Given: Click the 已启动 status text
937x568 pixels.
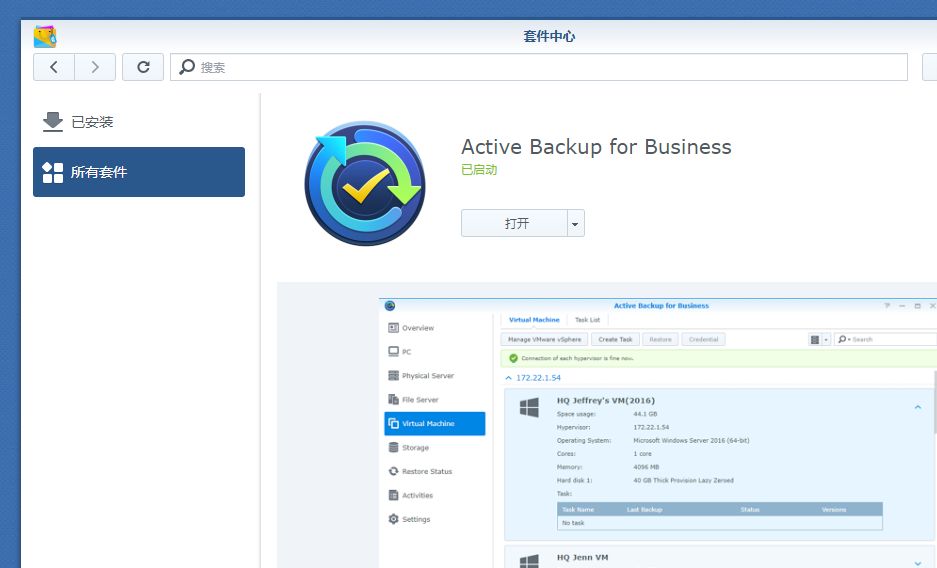Looking at the screenshot, I should coord(479,170).
